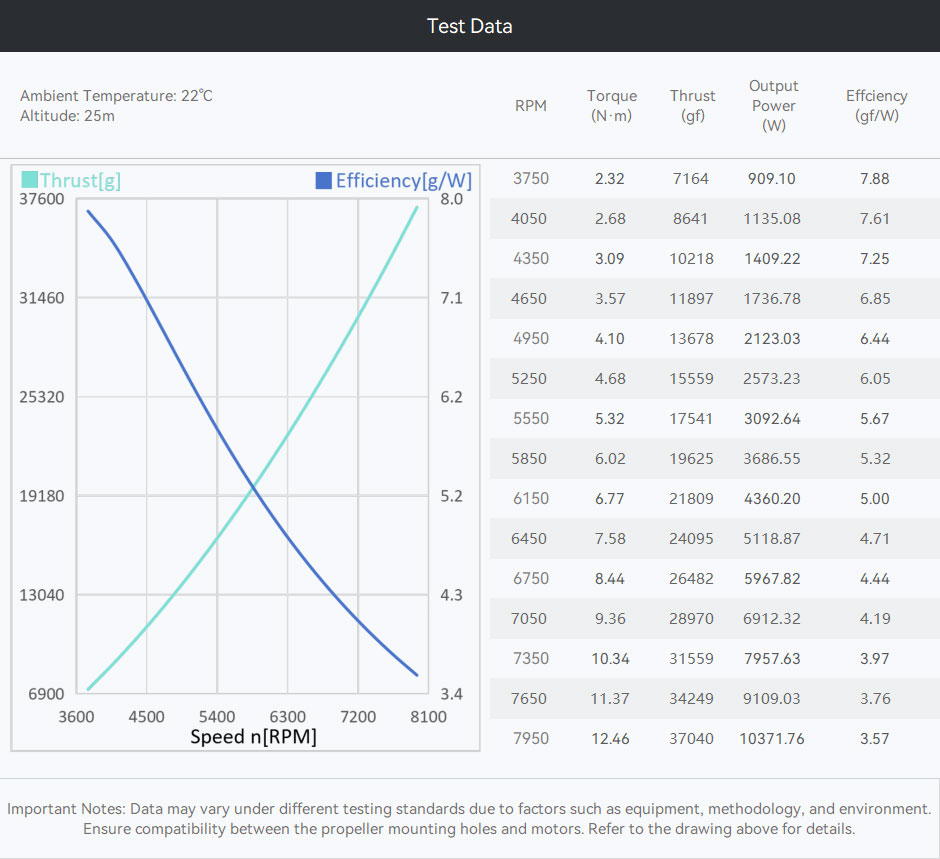The width and height of the screenshot is (940, 859).
Task: Select the thrust value "7164"
Action: click(691, 179)
